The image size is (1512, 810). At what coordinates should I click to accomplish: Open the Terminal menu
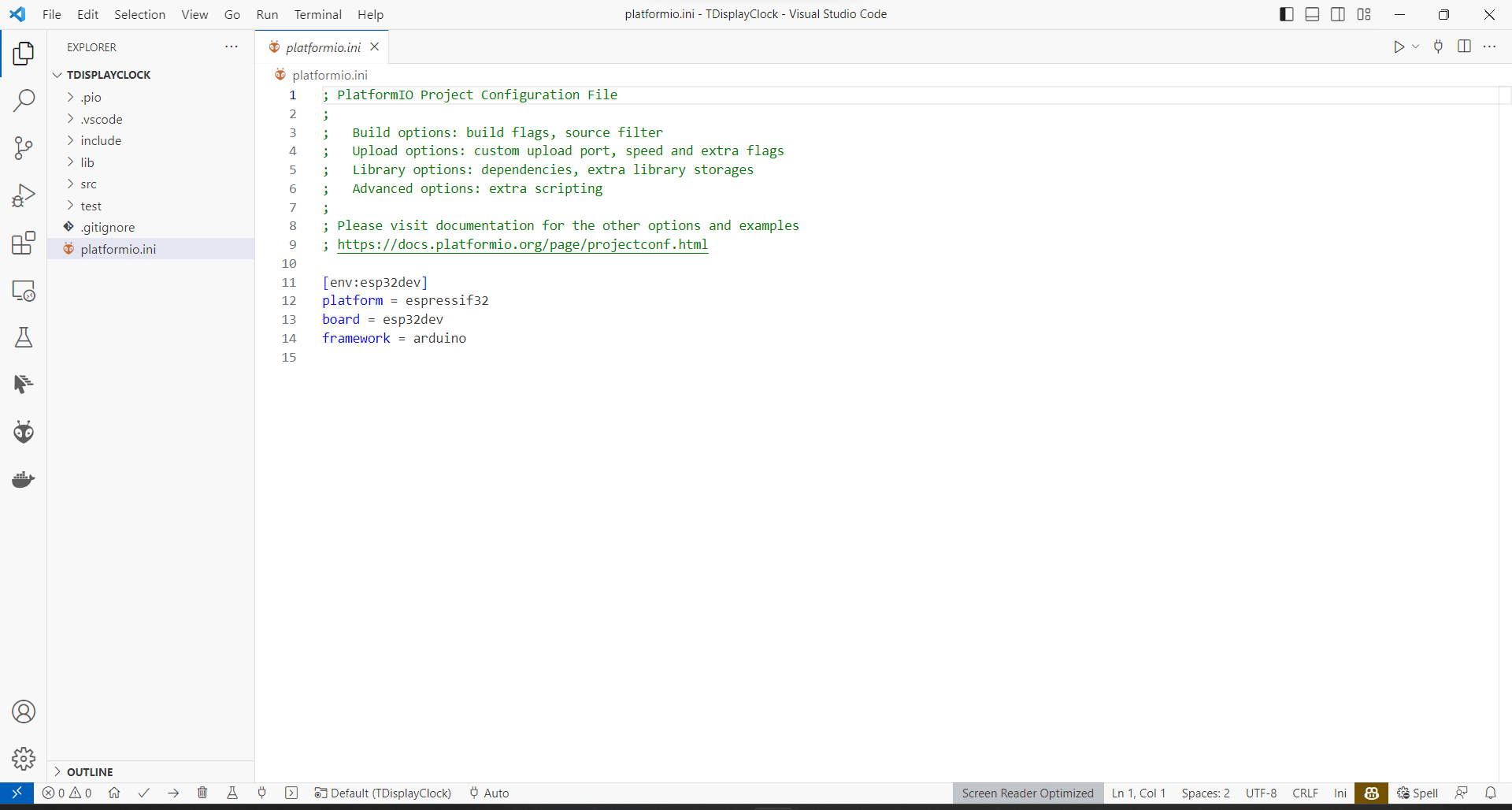317,14
